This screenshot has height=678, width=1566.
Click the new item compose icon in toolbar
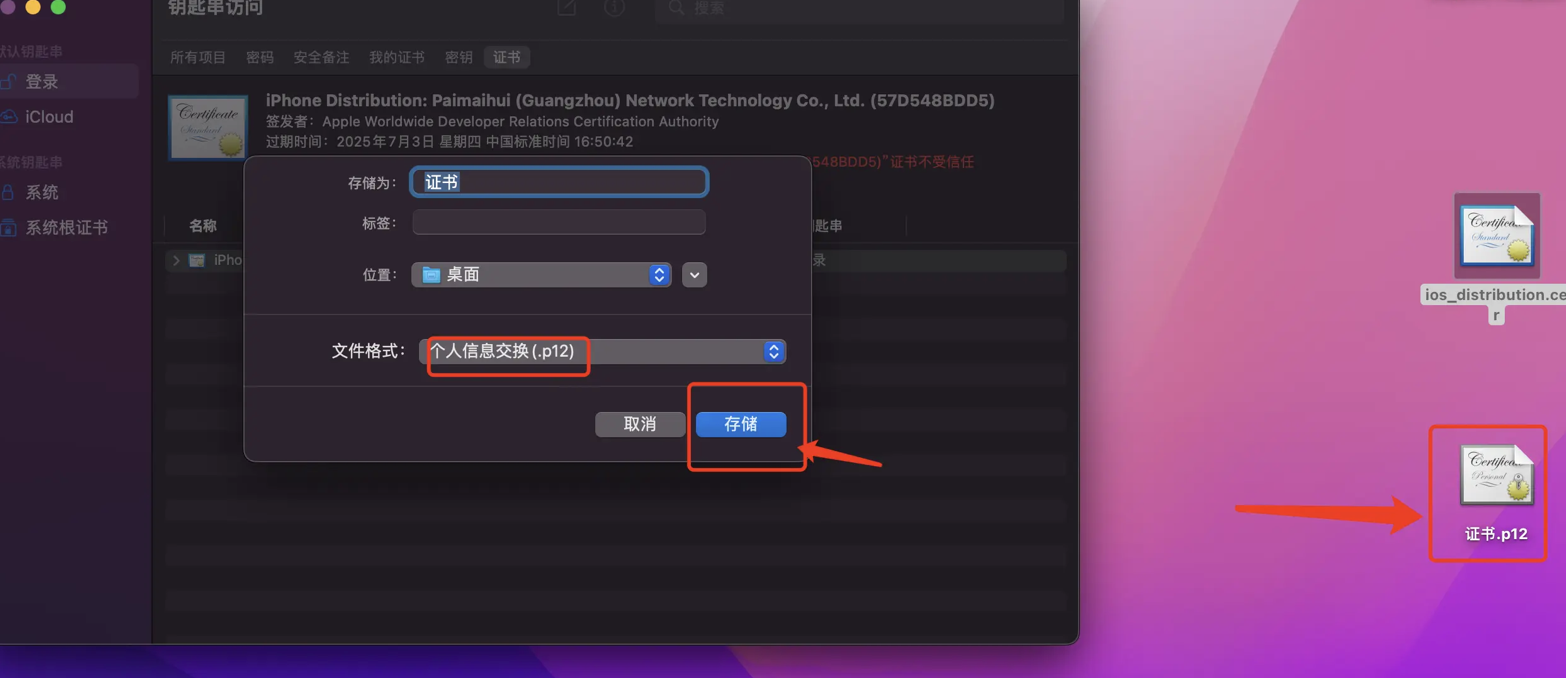point(567,8)
